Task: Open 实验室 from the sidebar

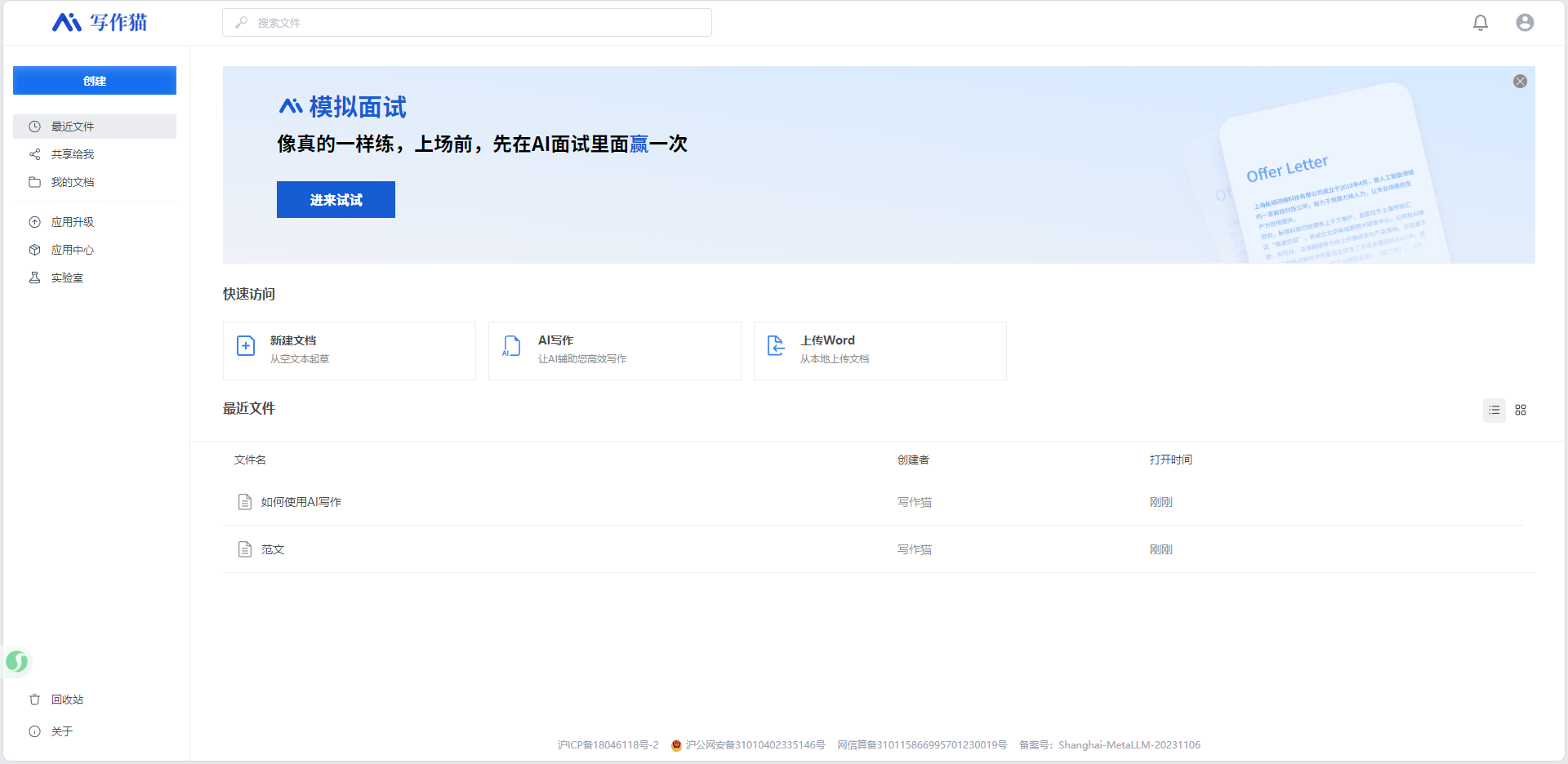Action: tap(67, 278)
